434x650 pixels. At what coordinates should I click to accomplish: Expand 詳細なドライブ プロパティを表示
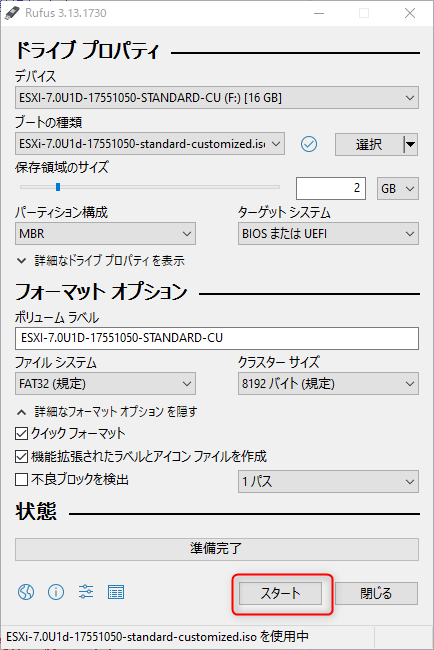tap(101, 261)
